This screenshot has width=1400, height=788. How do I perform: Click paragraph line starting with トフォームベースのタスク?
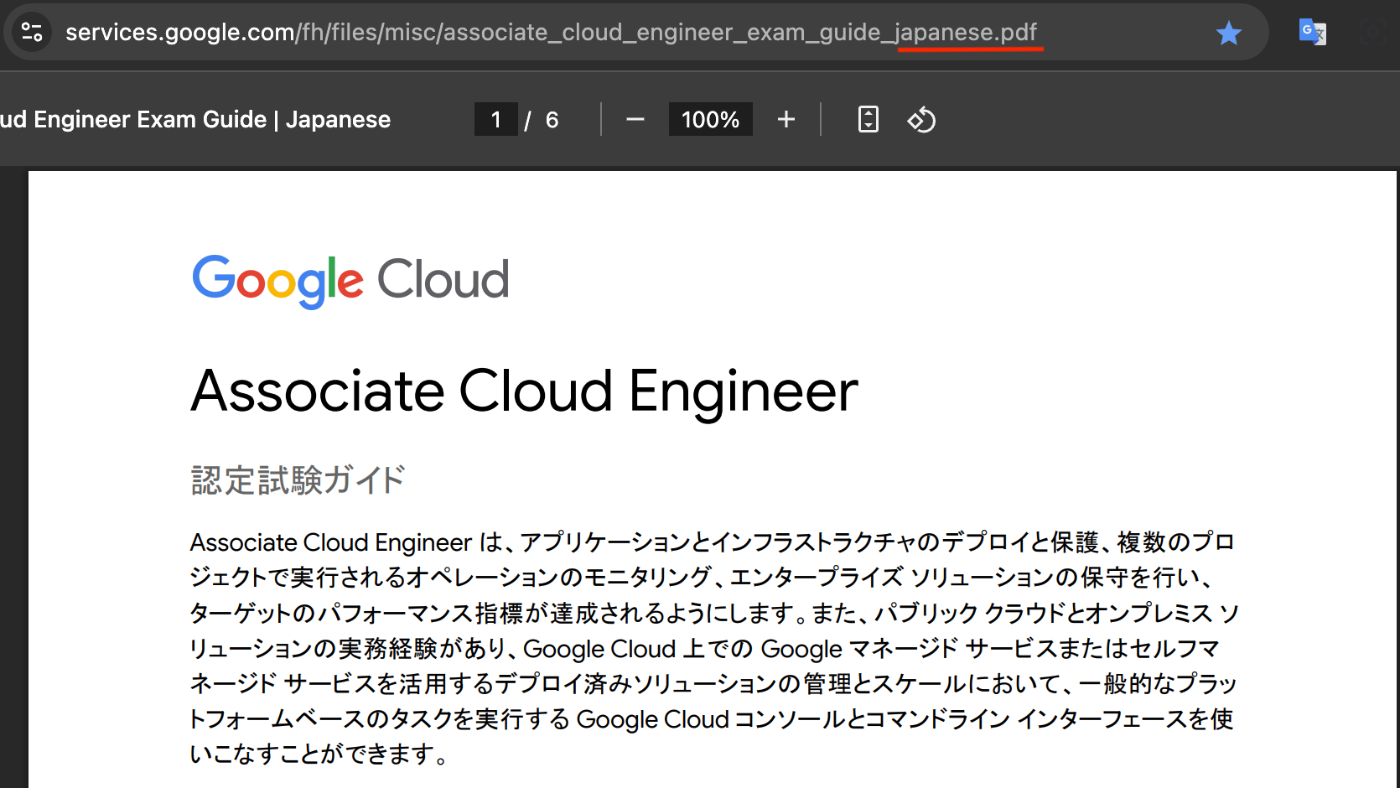pyautogui.click(x=712, y=719)
